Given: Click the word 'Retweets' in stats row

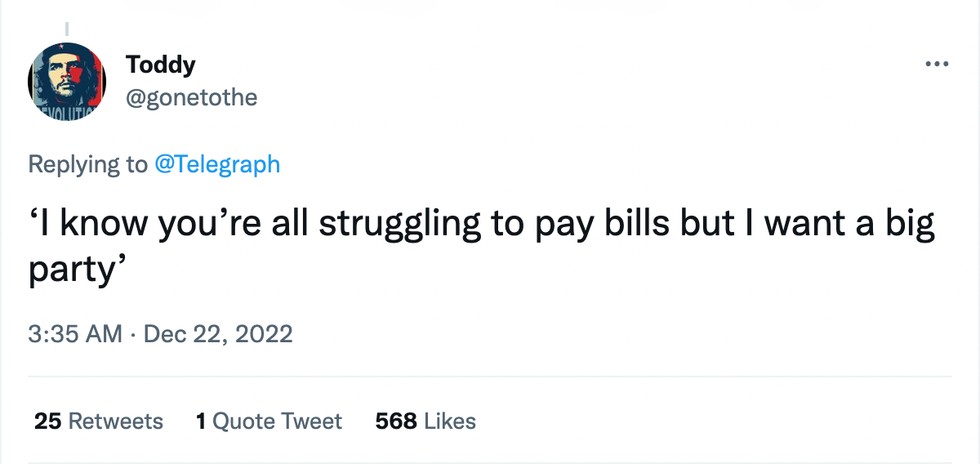Looking at the screenshot, I should 115,421.
